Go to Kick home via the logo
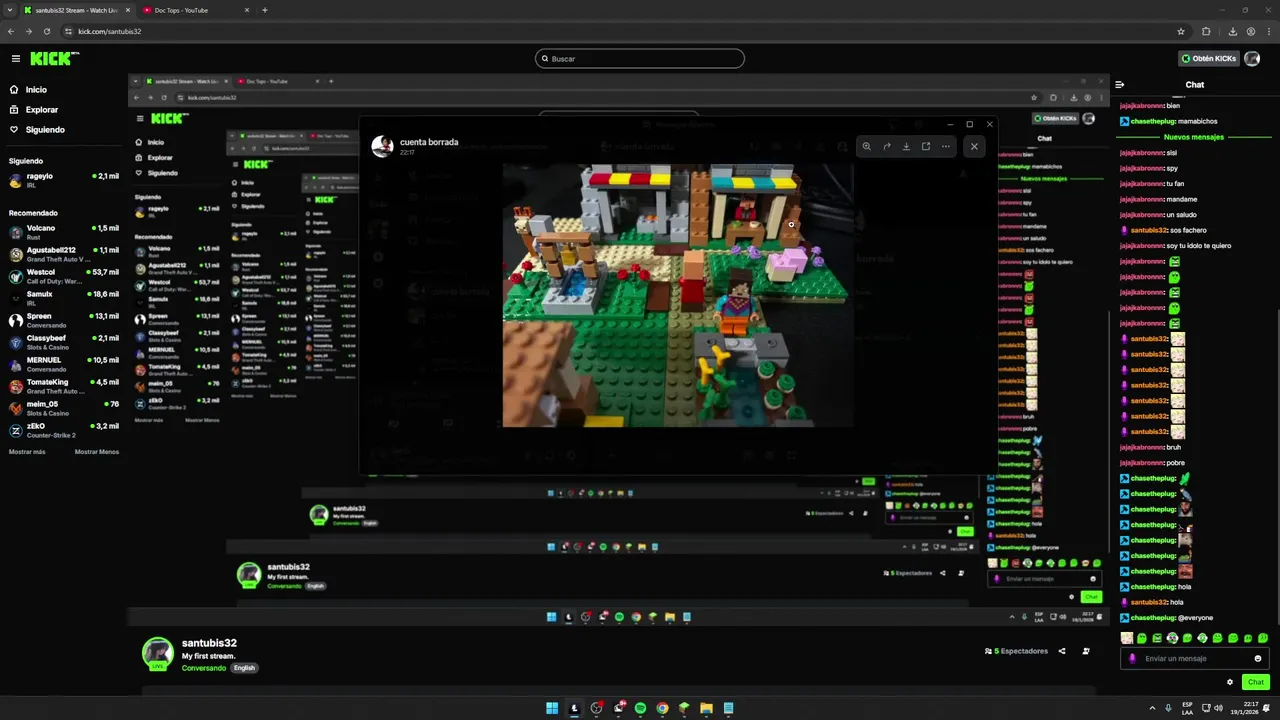1280x720 pixels. click(x=54, y=59)
